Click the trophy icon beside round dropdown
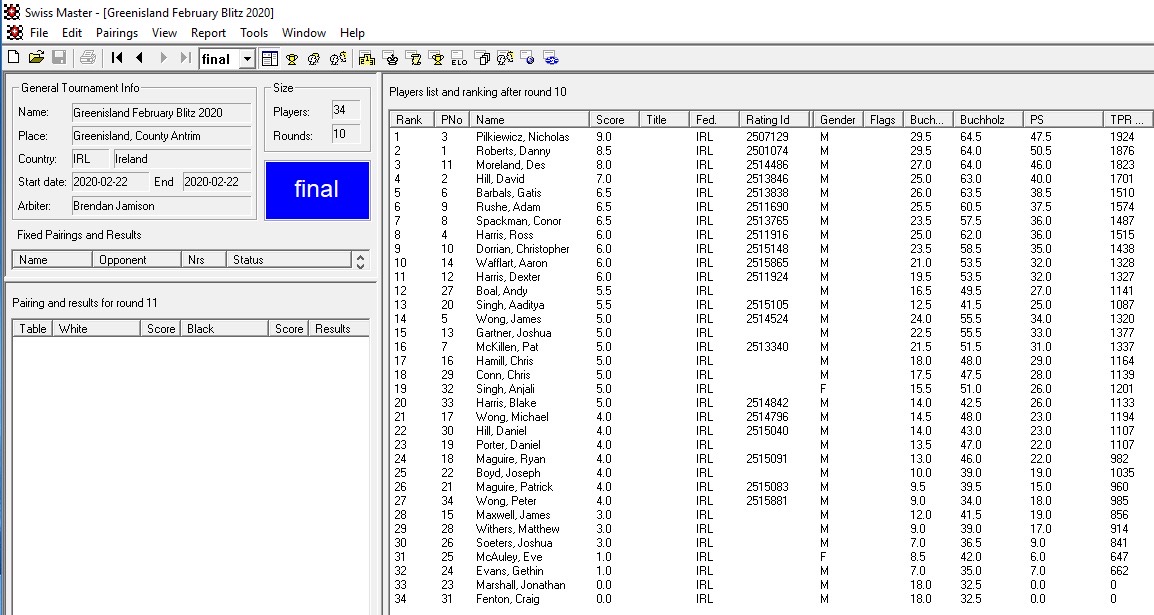1154x615 pixels. coord(292,58)
